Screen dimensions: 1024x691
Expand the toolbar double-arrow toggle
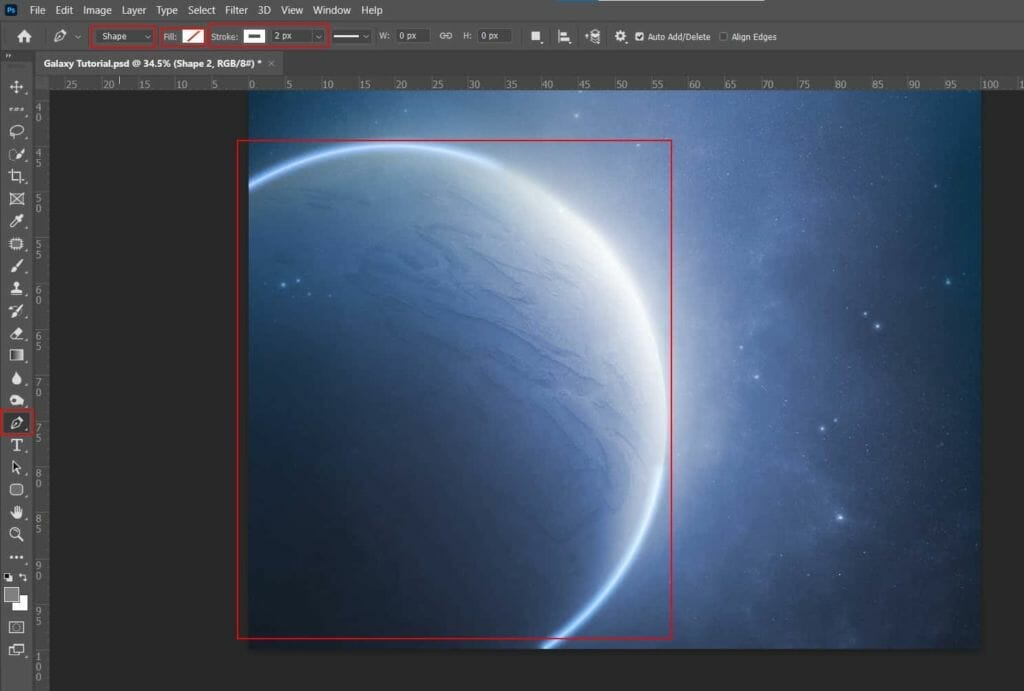tap(8, 56)
